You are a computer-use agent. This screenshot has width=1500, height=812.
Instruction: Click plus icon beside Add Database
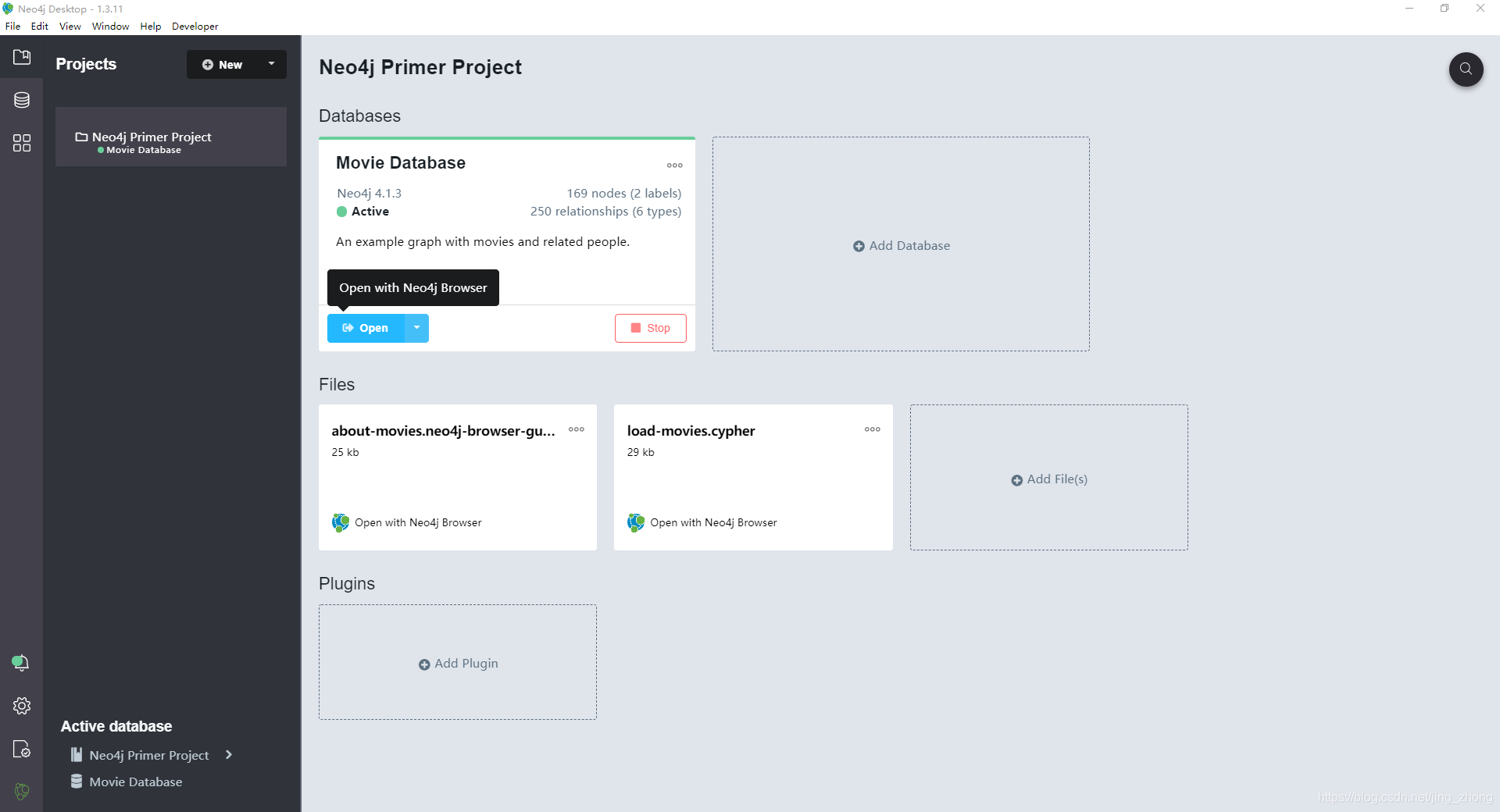859,246
